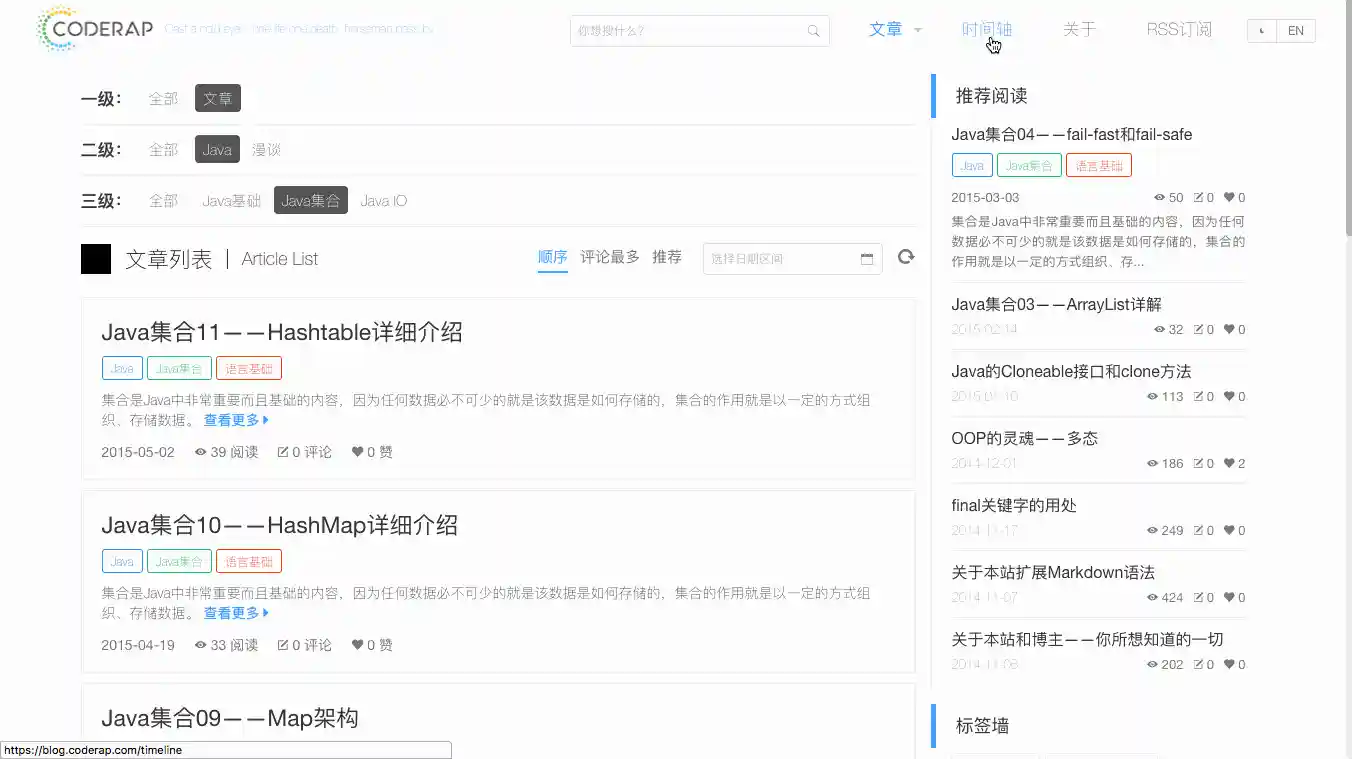Viewport: 1352px width, 759px height.
Task: Click the heart icon on the Hashtable article
Action: click(x=358, y=452)
